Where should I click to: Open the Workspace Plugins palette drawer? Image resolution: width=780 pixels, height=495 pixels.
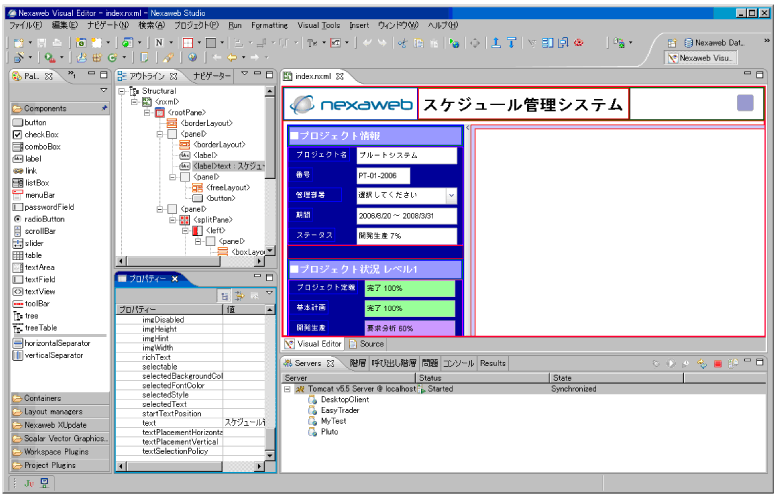point(60,452)
